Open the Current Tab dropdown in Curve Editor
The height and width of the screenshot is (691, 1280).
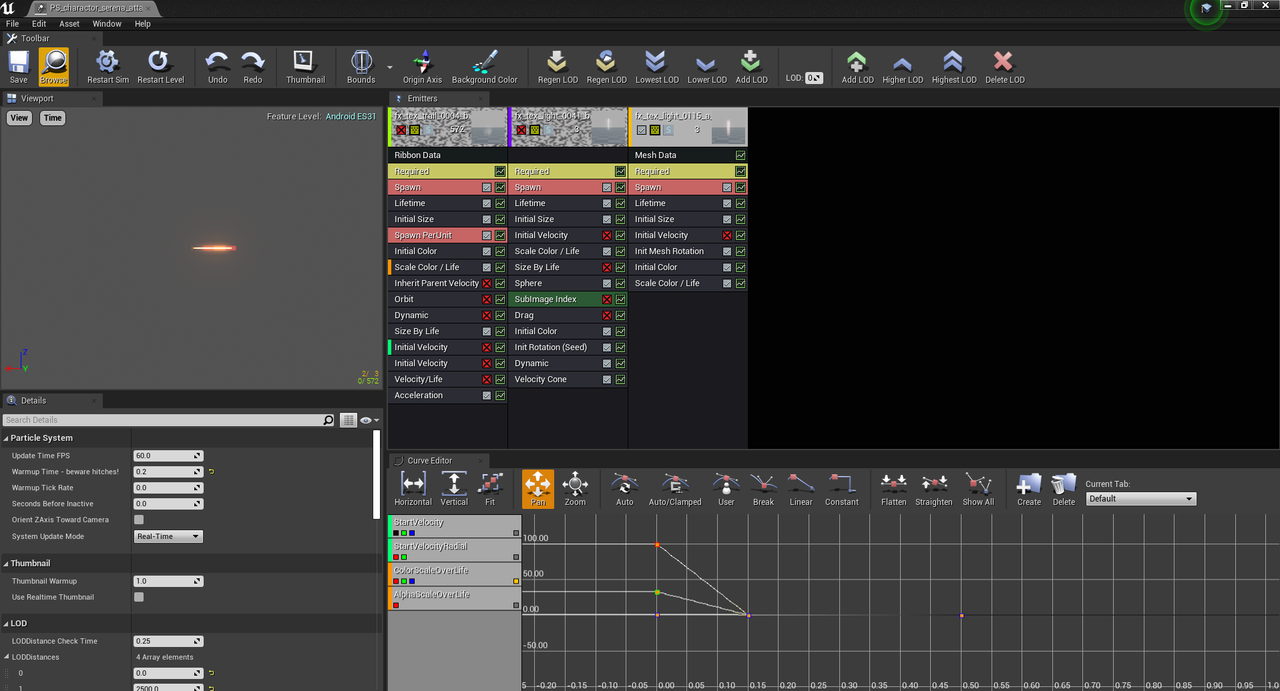(x=1140, y=498)
